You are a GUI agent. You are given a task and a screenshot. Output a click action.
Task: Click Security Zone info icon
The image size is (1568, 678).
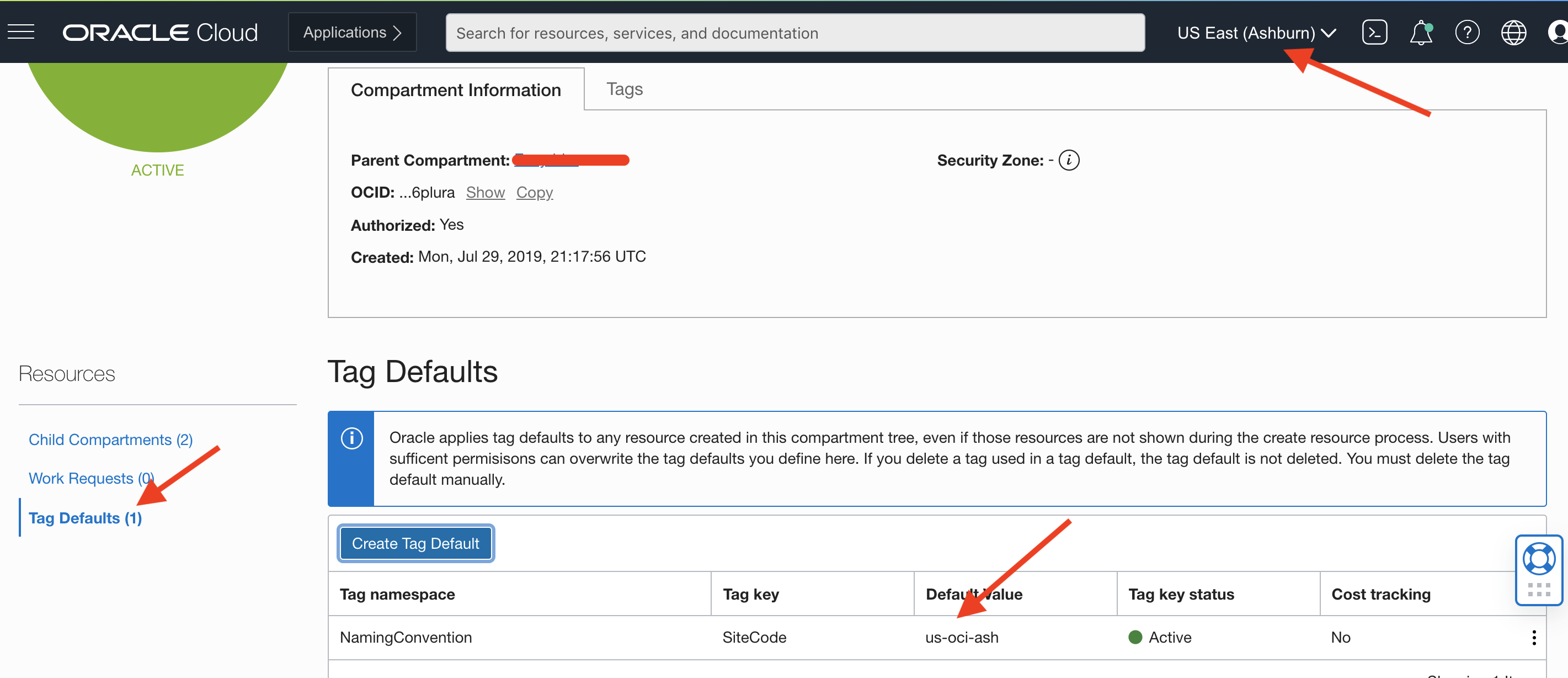click(x=1068, y=160)
